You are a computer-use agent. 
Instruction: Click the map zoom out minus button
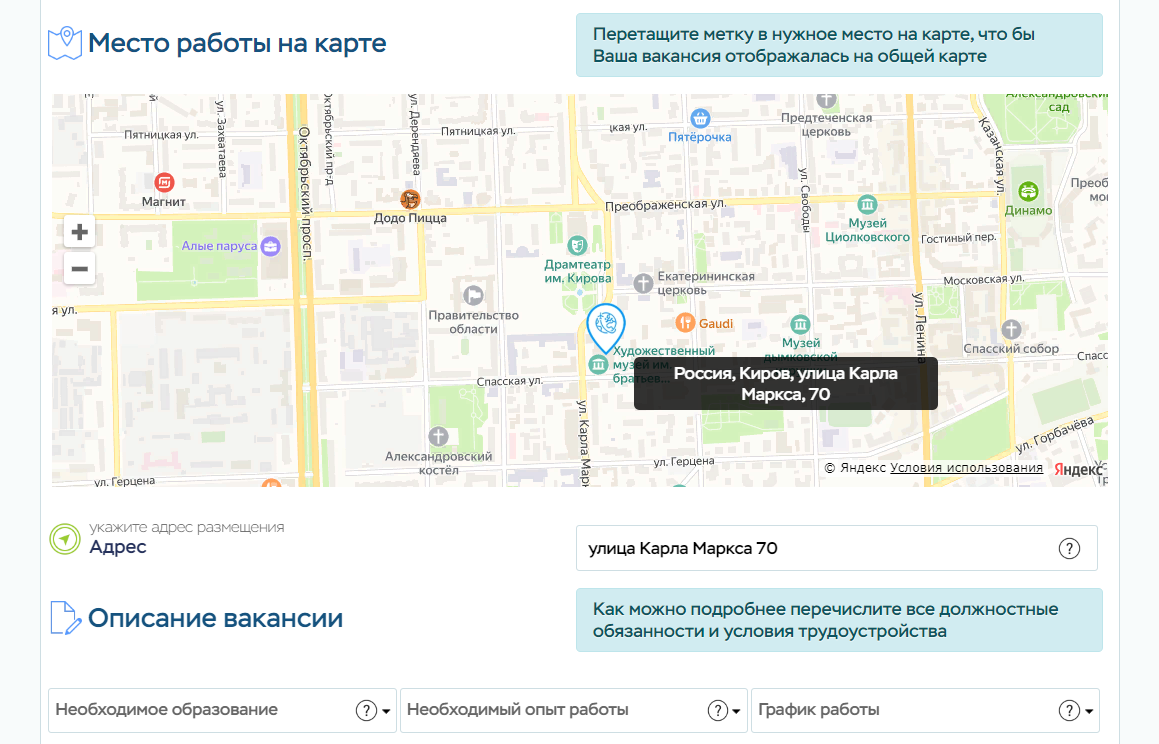click(x=79, y=268)
